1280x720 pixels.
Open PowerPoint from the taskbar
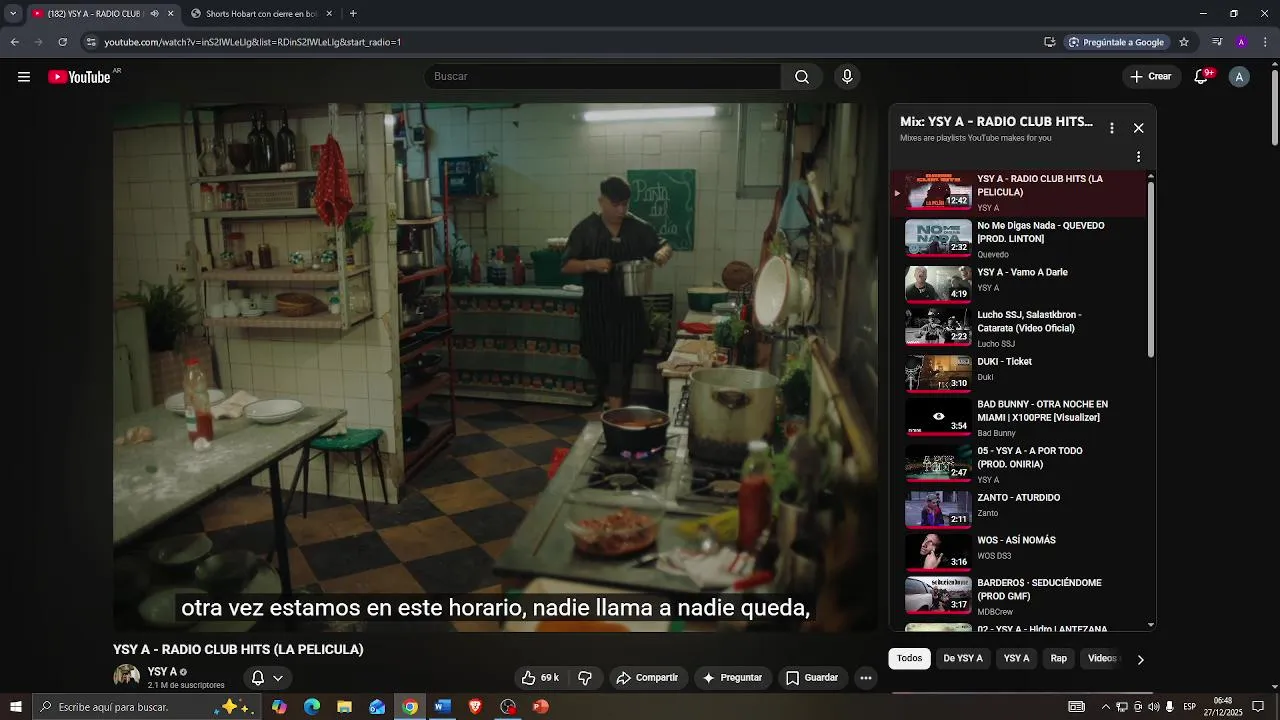[540, 707]
